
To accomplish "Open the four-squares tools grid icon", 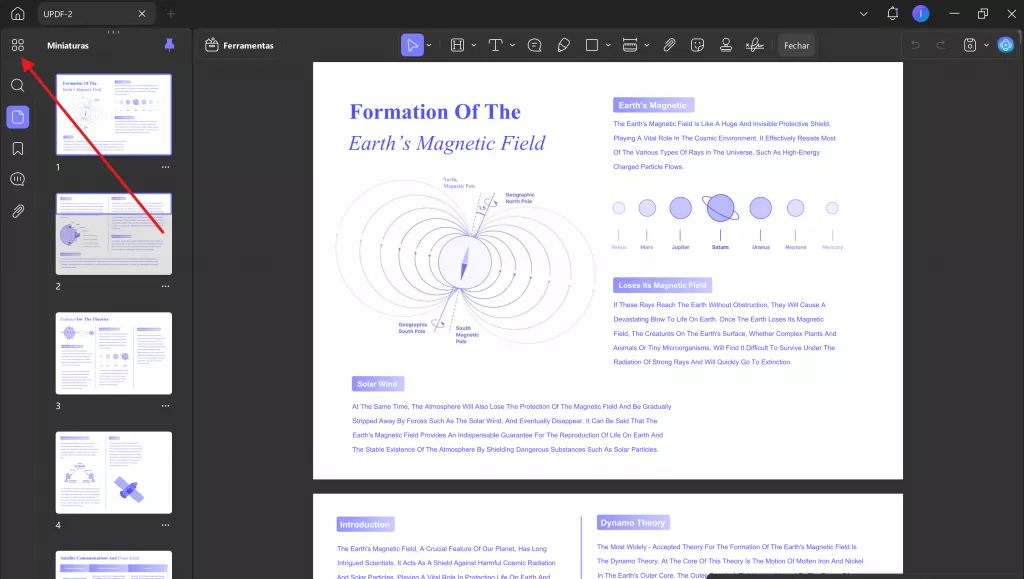I will [17, 45].
